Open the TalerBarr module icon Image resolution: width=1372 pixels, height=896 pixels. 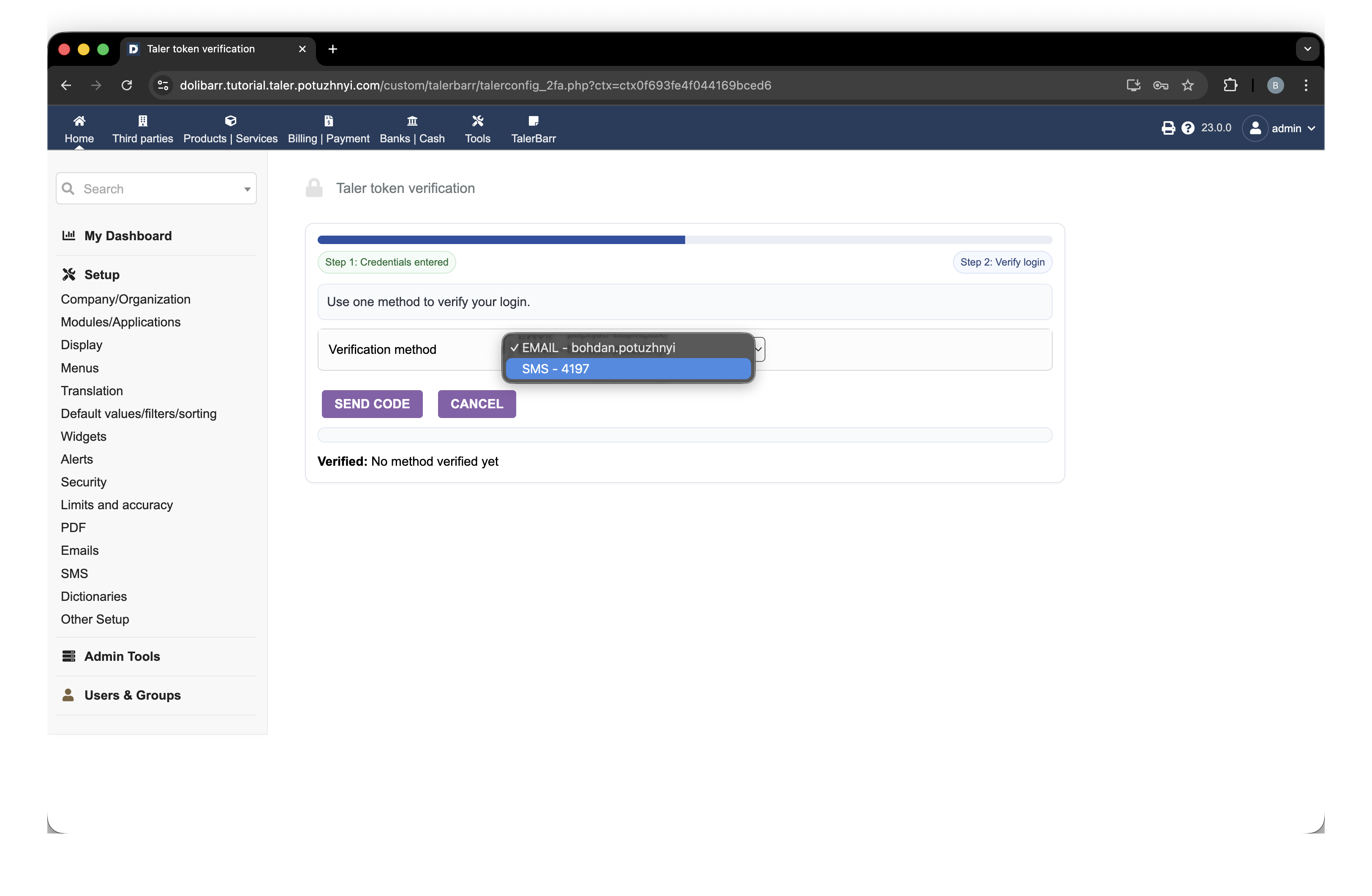(533, 121)
